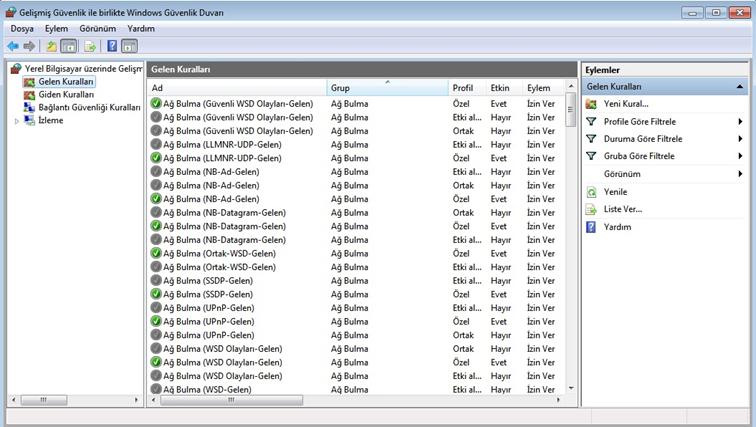This screenshot has width=756, height=427.
Task: Click the rule list scroll-up arrow
Action: click(571, 86)
